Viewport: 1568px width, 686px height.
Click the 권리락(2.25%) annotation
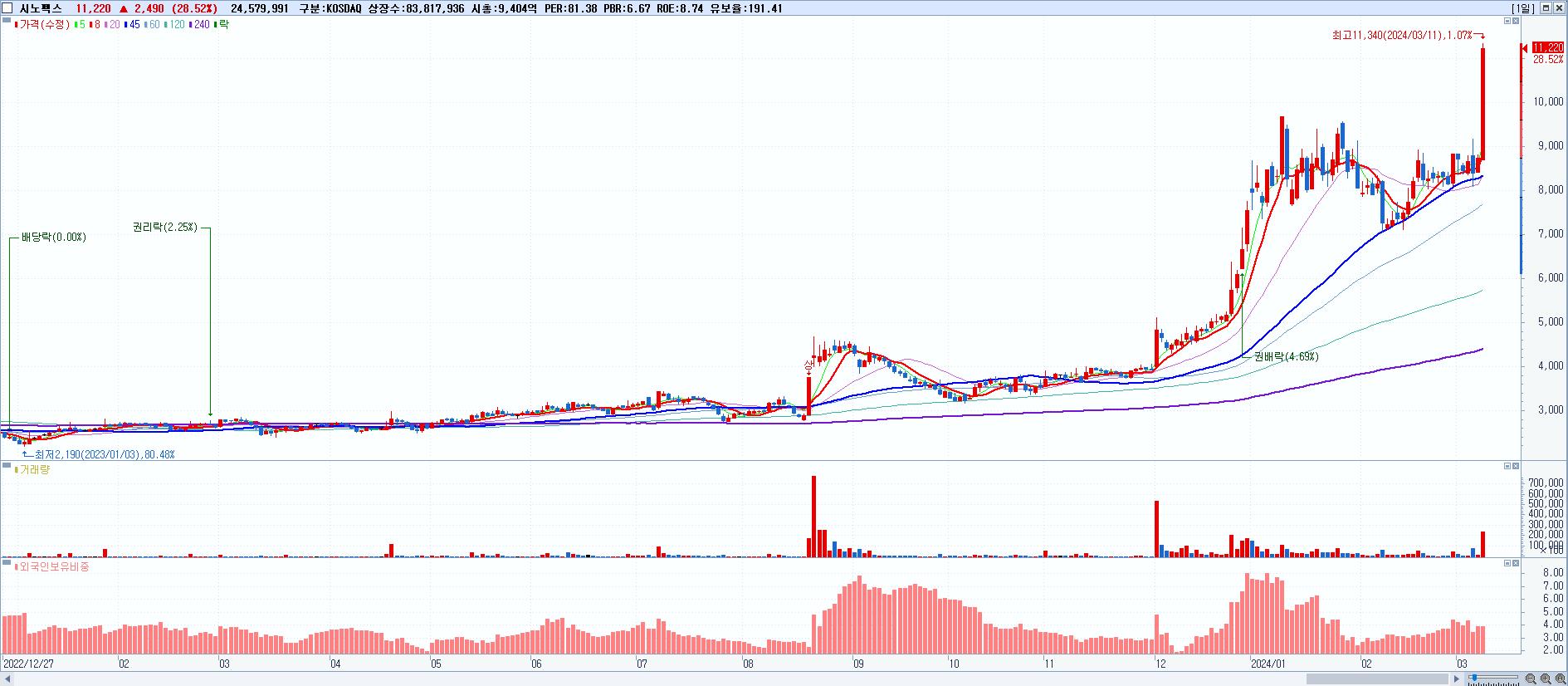(x=165, y=227)
